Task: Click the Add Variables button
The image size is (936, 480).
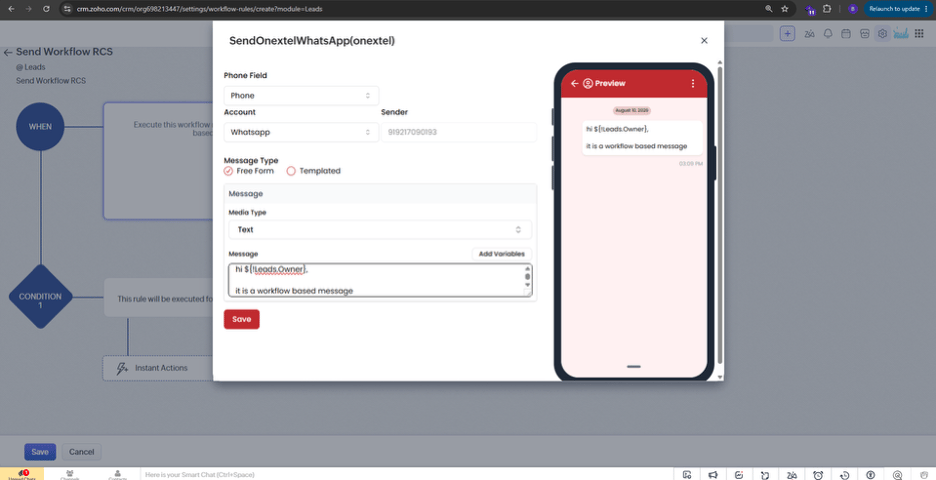Action: [x=501, y=254]
